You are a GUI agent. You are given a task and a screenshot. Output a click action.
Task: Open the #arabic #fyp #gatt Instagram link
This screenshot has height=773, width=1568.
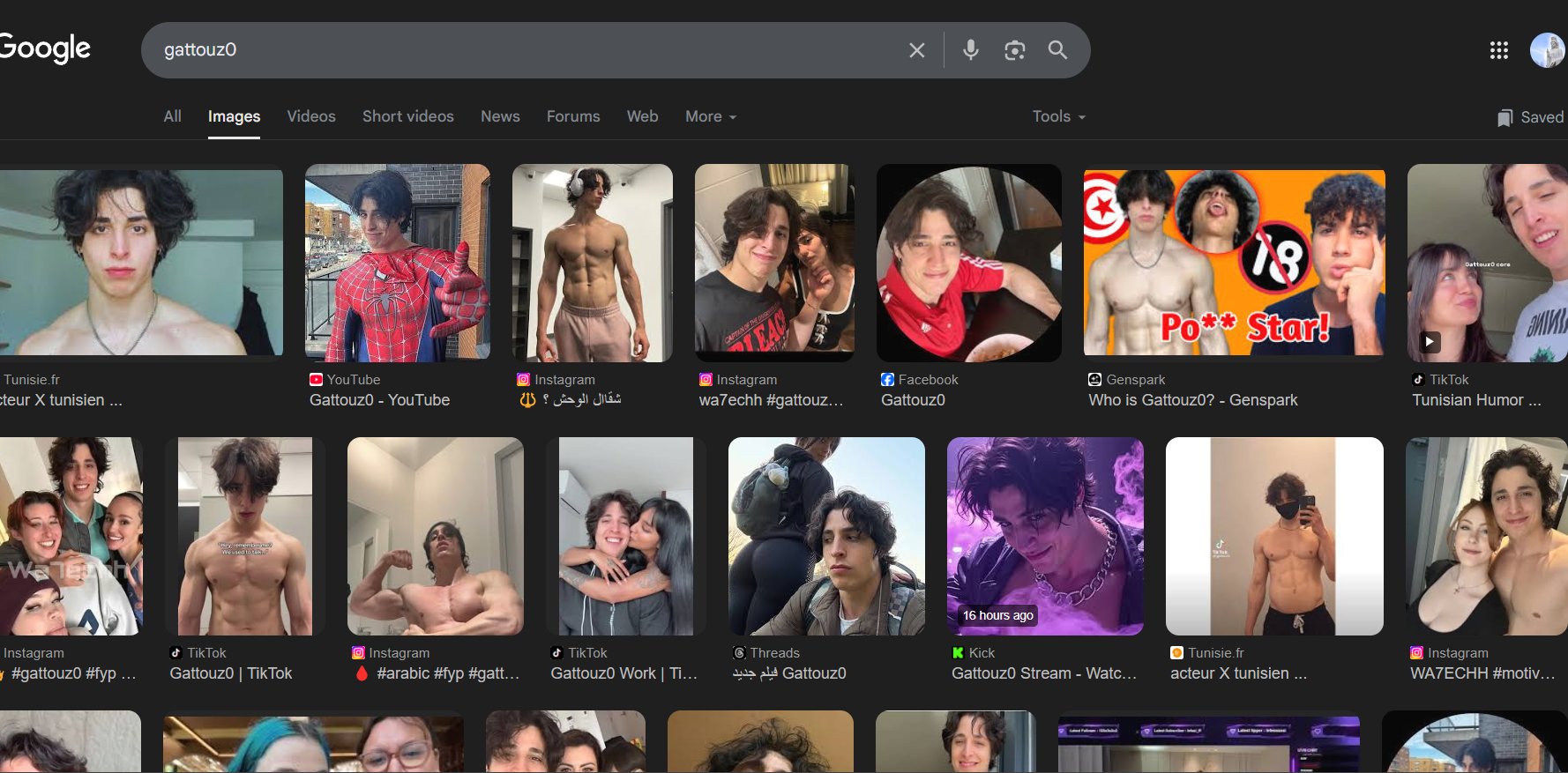click(437, 673)
